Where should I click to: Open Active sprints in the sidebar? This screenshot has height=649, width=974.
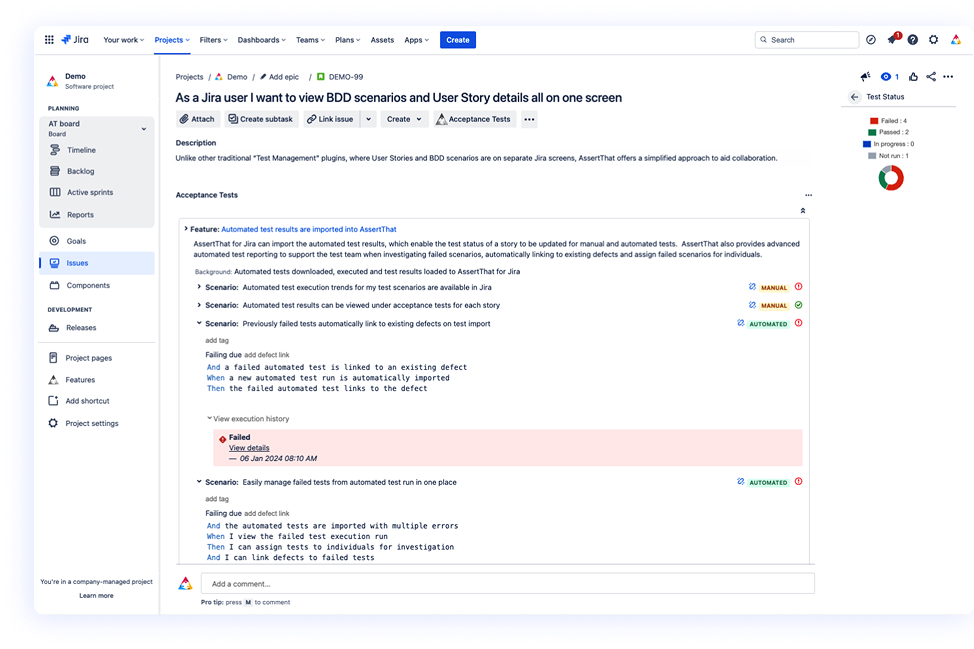coord(93,192)
